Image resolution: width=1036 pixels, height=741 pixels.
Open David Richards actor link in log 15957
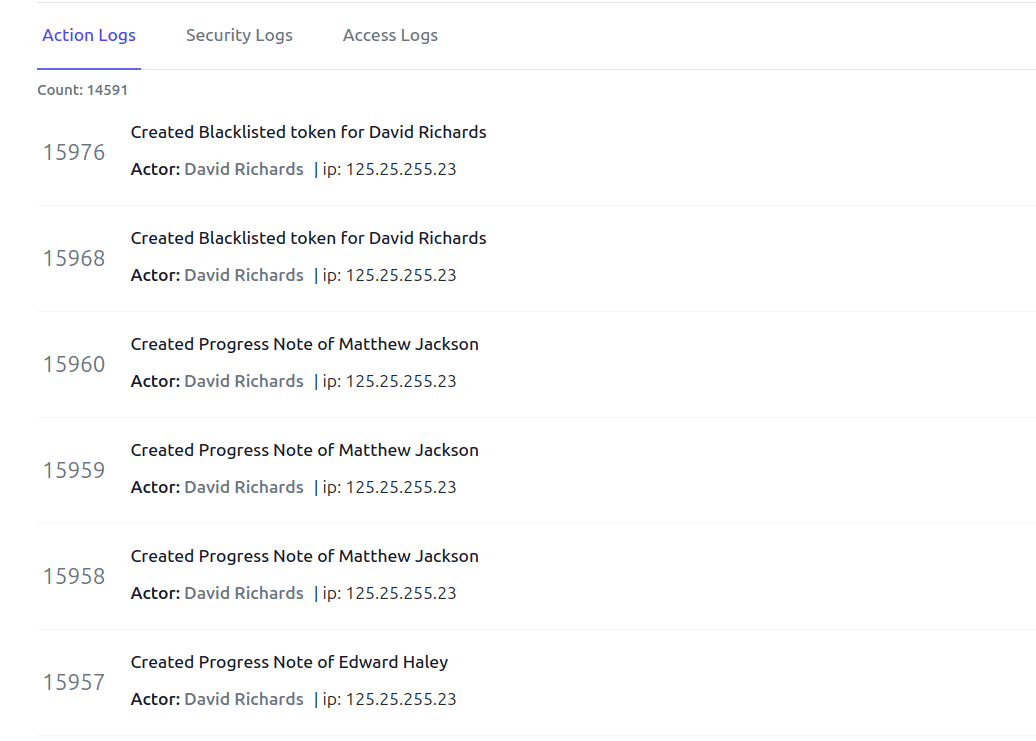tap(244, 699)
